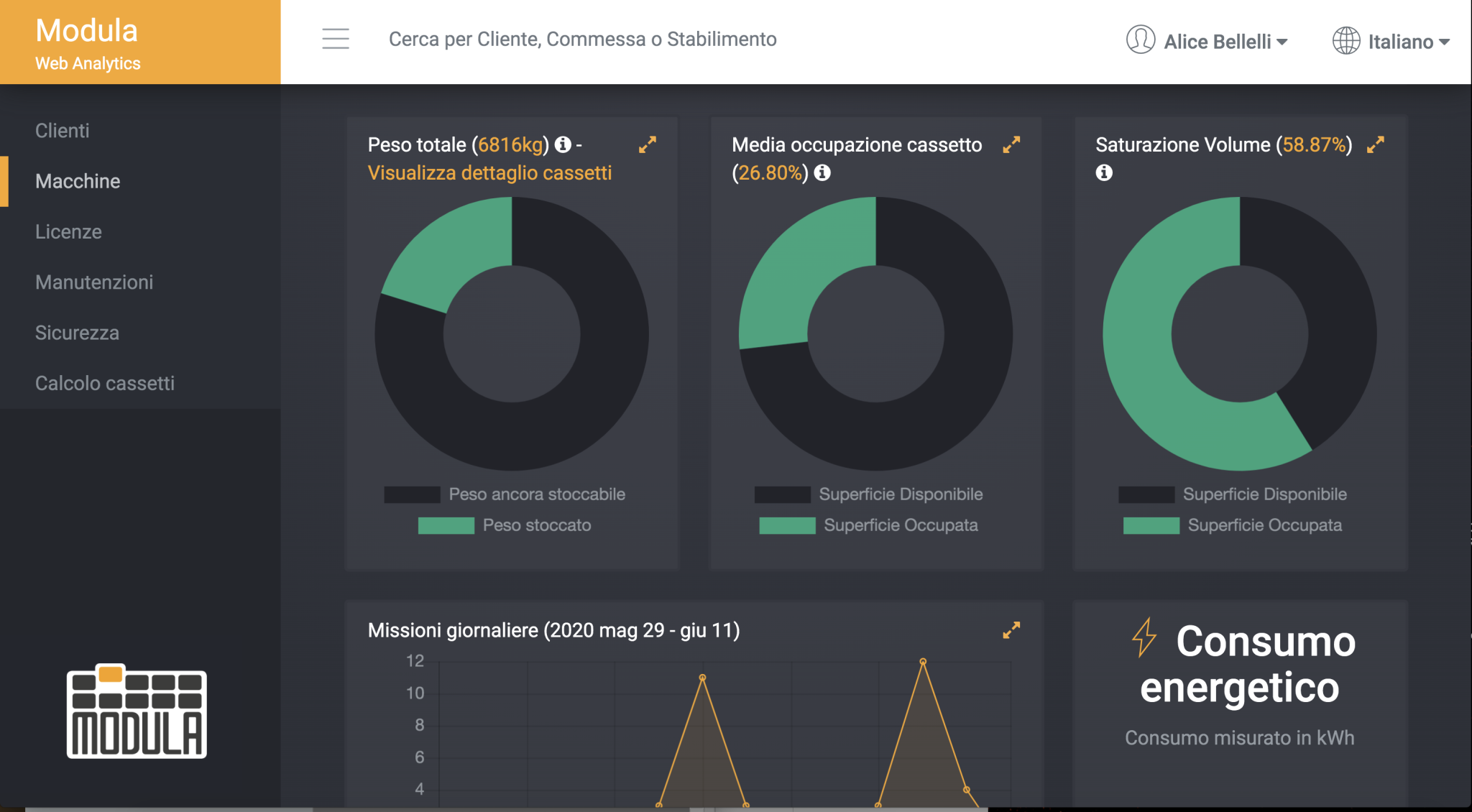Expand the Media occupazione cassetto chart
Image resolution: width=1472 pixels, height=812 pixels.
1012,144
